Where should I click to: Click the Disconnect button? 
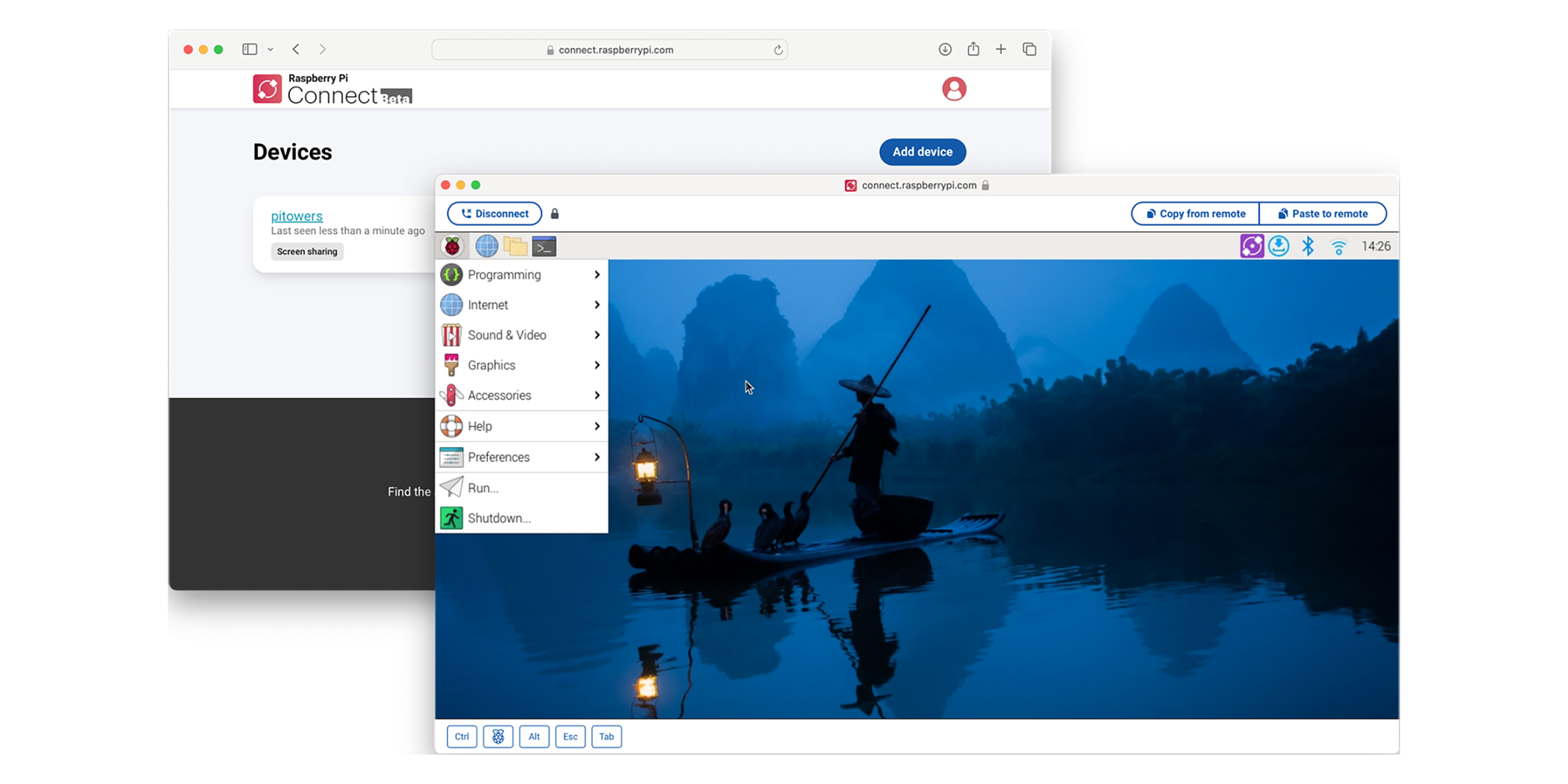pos(494,213)
